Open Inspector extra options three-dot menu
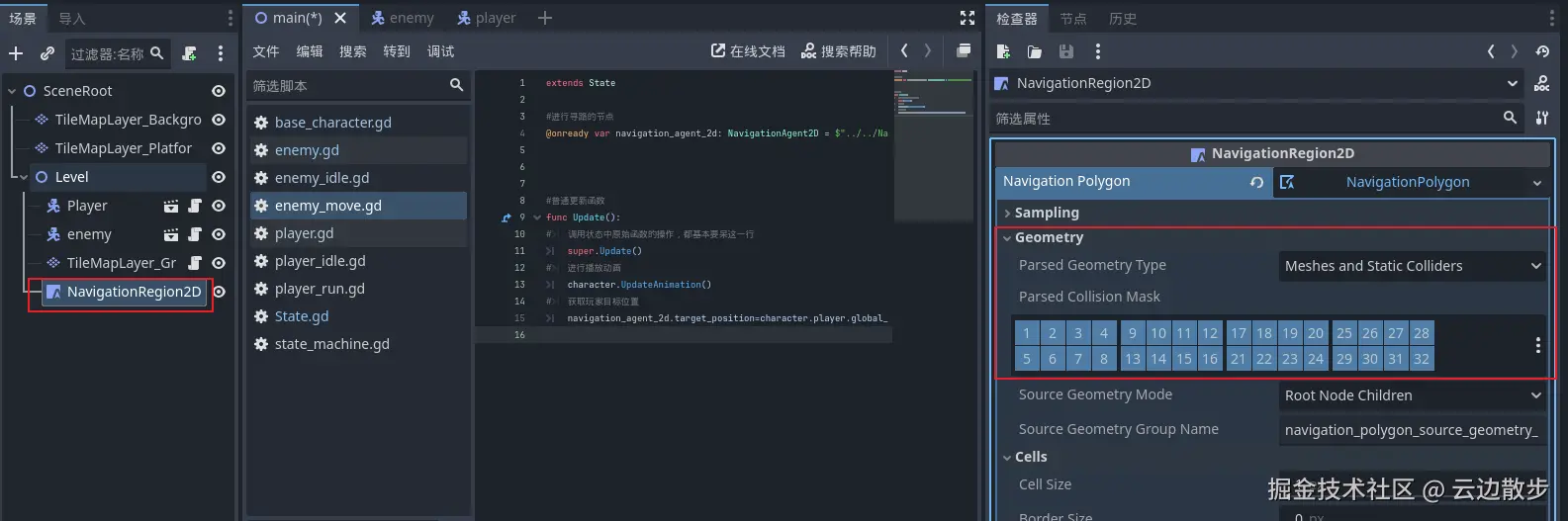The height and width of the screenshot is (521, 1568). point(1097,51)
